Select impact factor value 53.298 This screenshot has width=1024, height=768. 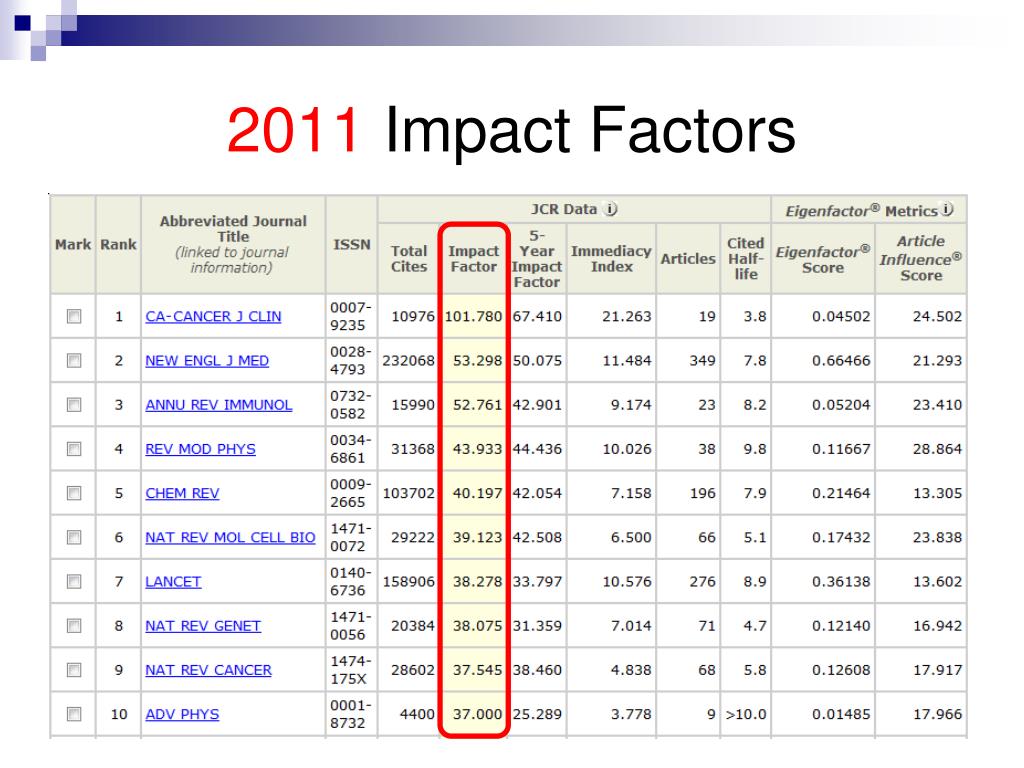[x=477, y=360]
